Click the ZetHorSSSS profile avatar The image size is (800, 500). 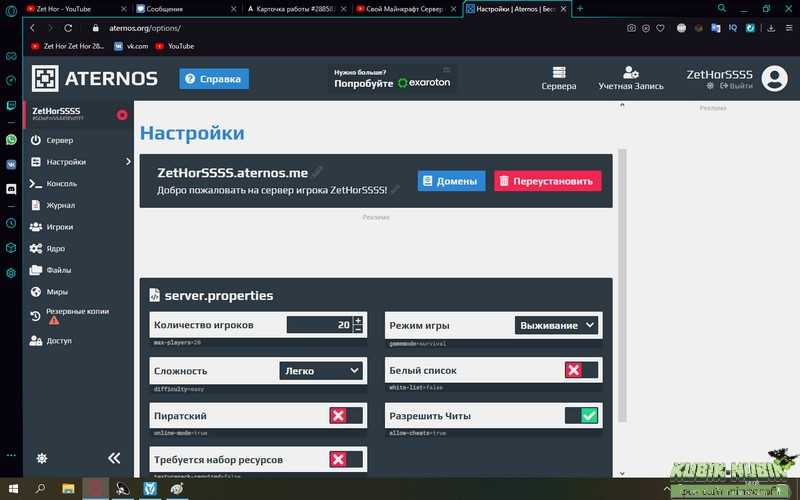[774, 79]
